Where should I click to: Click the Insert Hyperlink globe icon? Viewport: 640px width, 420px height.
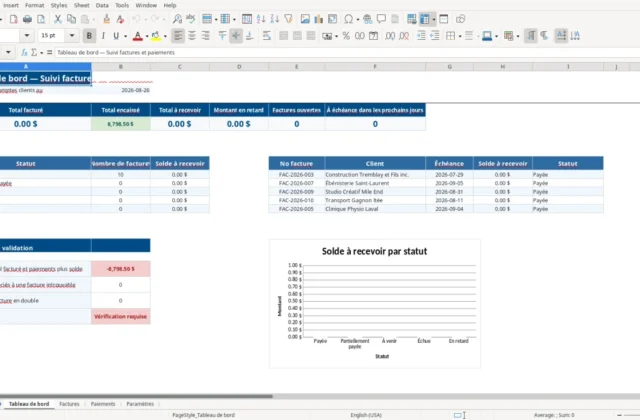367,19
